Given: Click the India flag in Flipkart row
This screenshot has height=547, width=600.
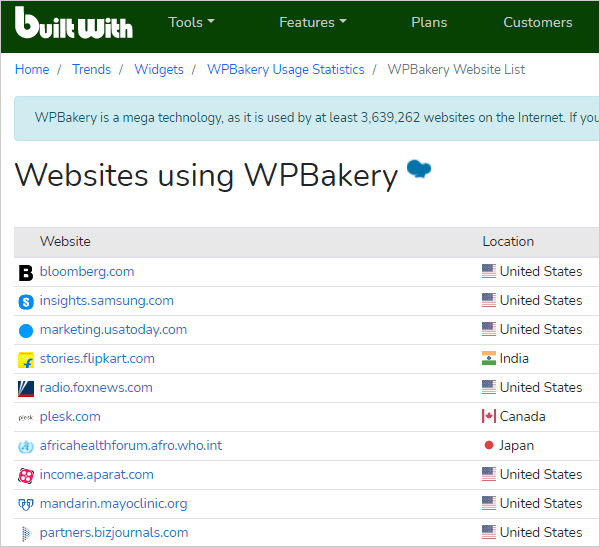Looking at the screenshot, I should click(489, 358).
